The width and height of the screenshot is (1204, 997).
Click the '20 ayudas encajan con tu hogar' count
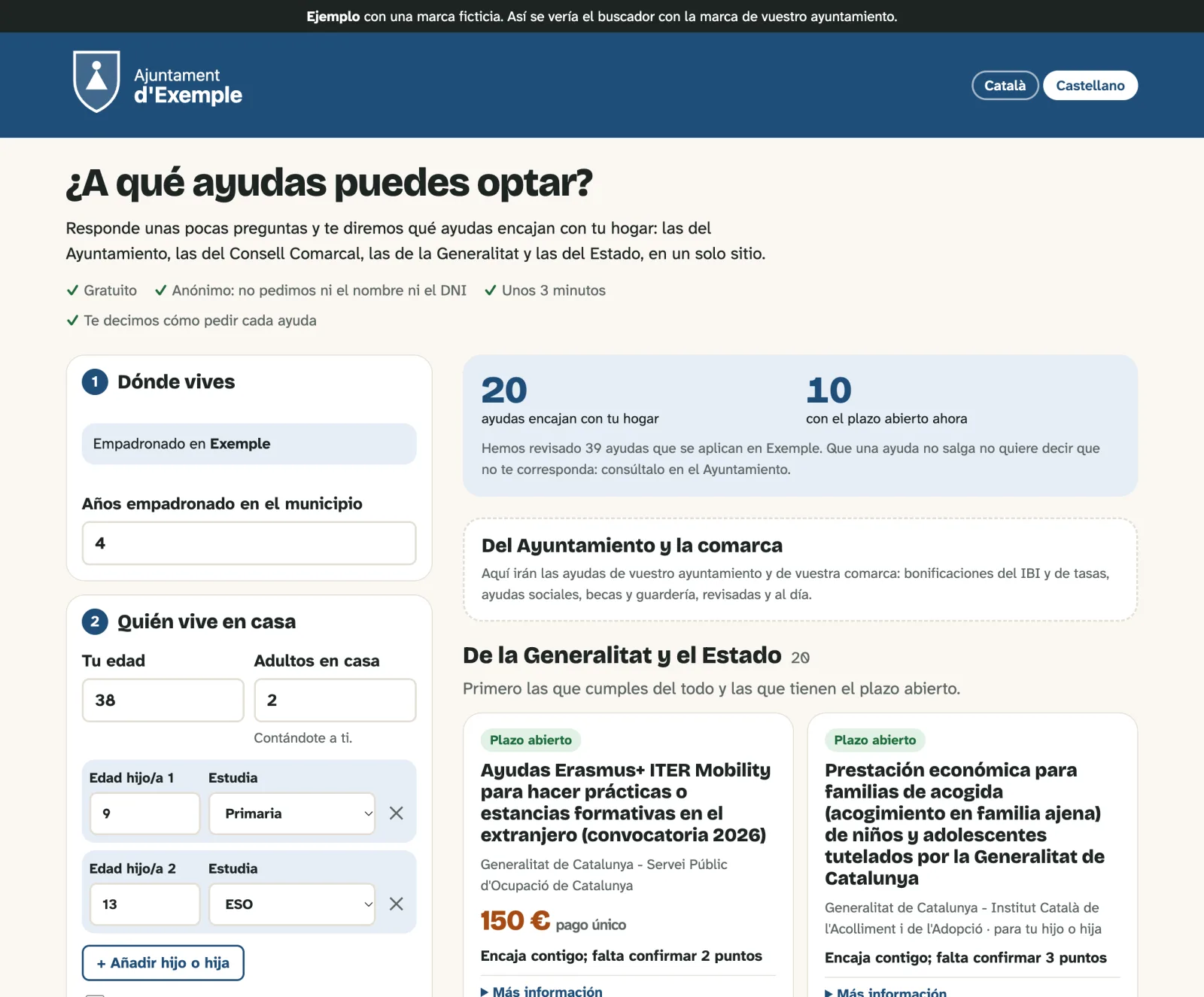[x=570, y=401]
